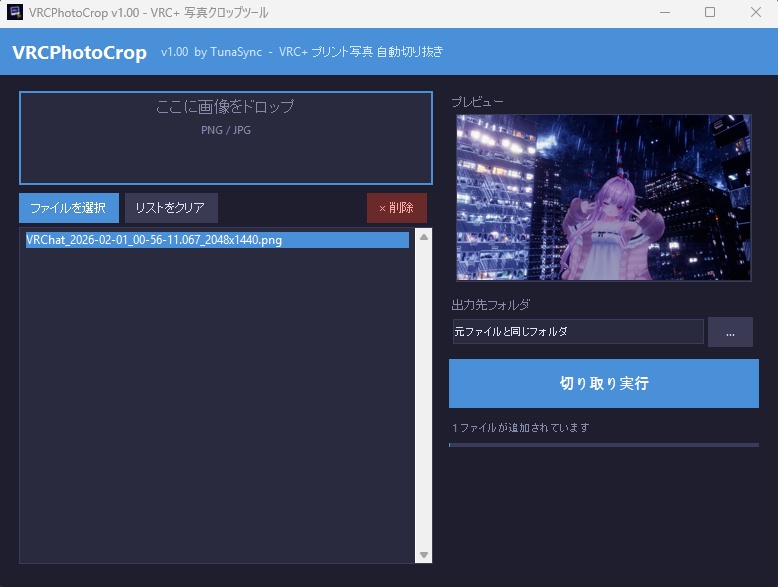Select VRChat_2026-02-01_00-56-11.067_2048x1440.png in list
Viewport: 778px width, 587px height.
[x=217, y=240]
